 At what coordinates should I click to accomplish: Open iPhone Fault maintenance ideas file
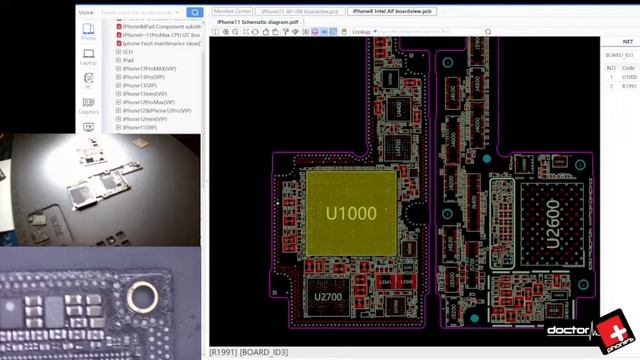coord(158,43)
